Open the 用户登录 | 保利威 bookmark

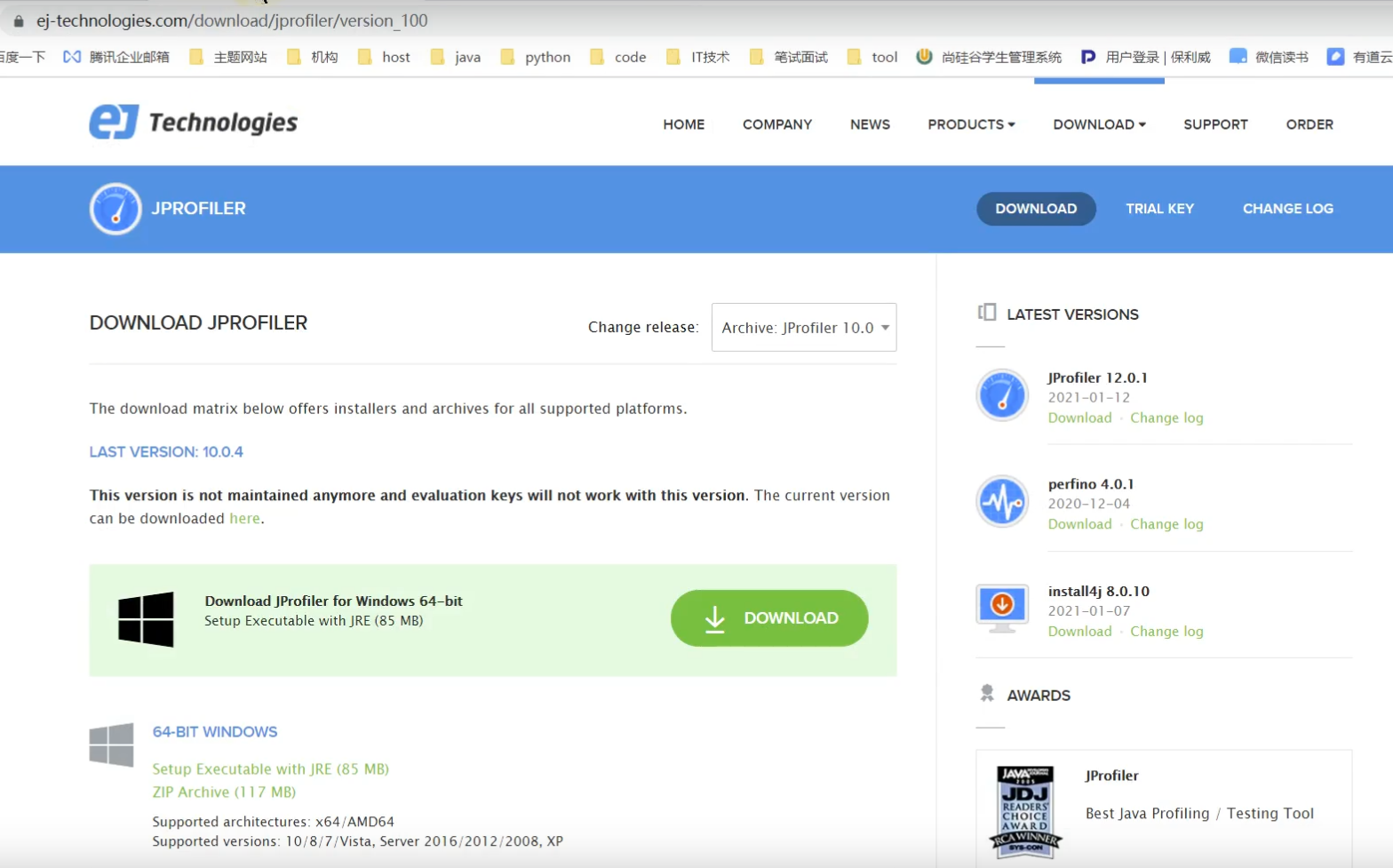1146,57
